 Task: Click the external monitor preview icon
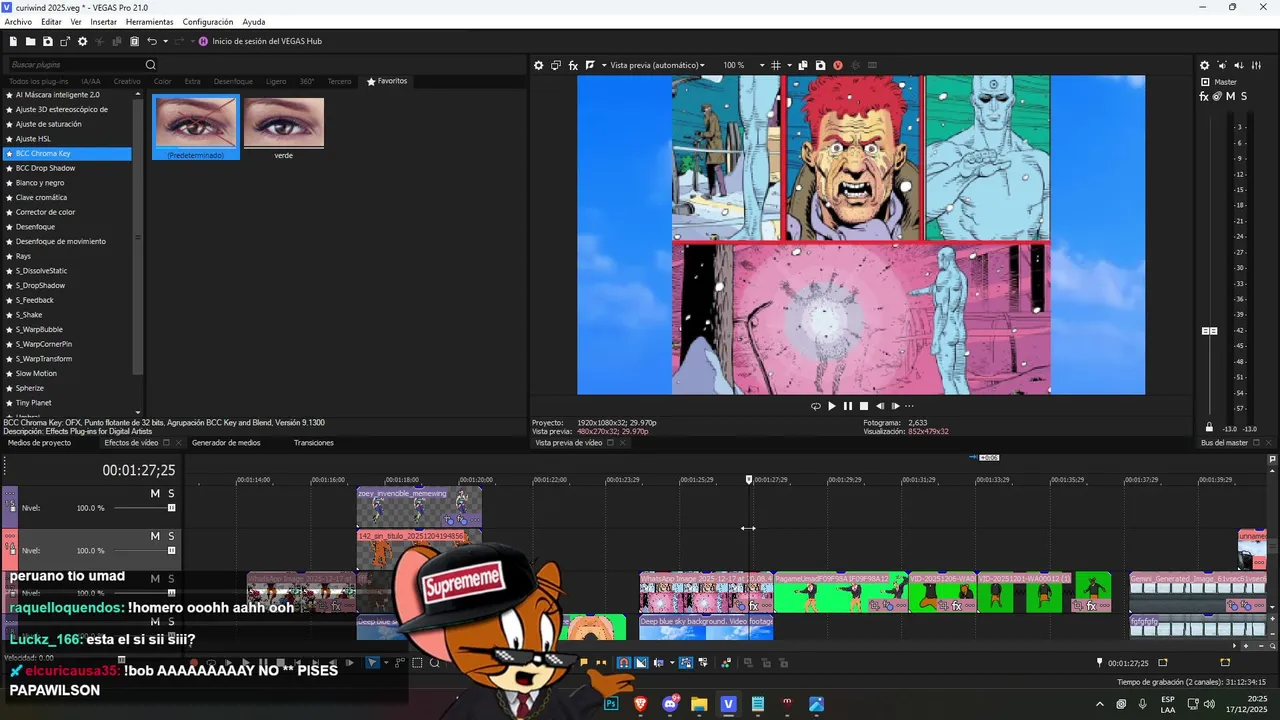click(556, 65)
